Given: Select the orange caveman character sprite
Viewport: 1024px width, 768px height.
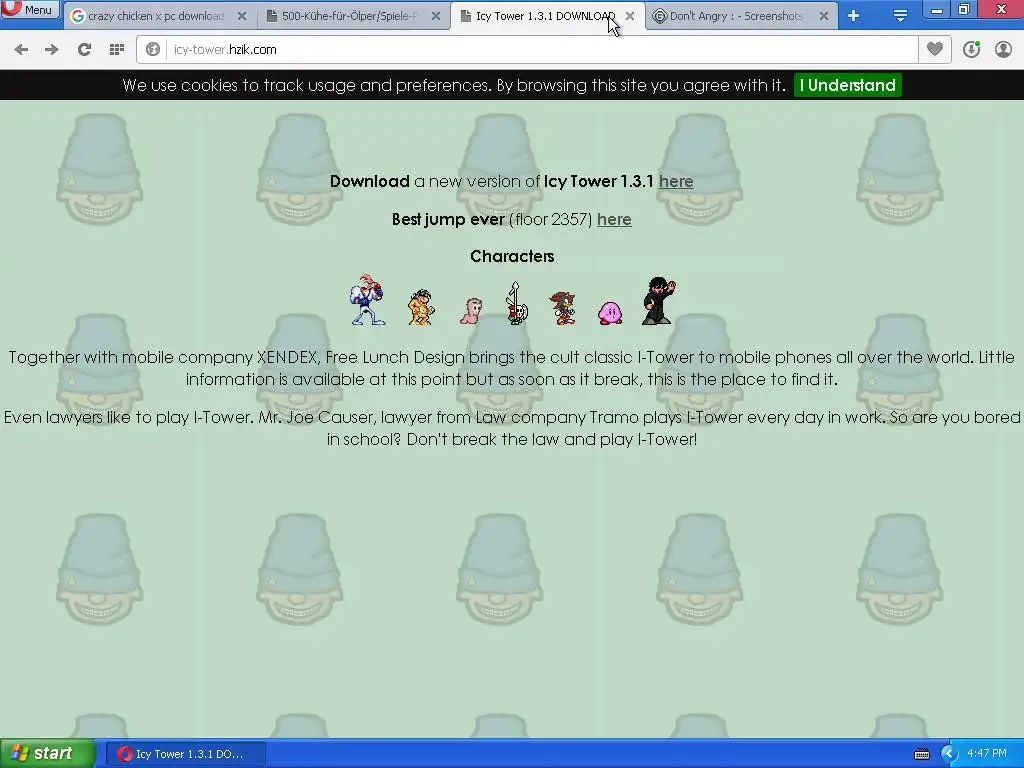Looking at the screenshot, I should click(421, 307).
